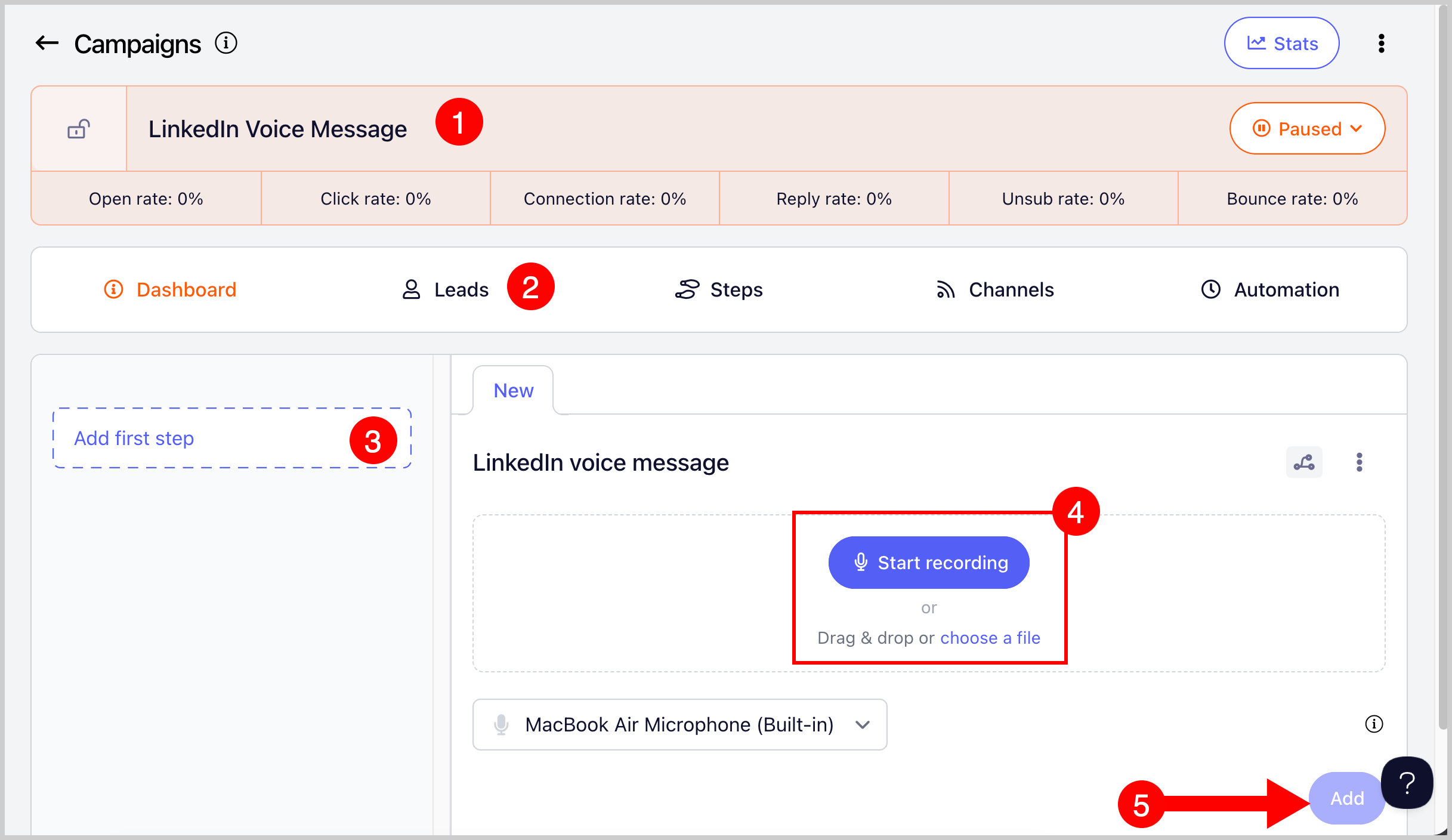
Task: Open the page-level three-dot menu
Action: [1381, 44]
